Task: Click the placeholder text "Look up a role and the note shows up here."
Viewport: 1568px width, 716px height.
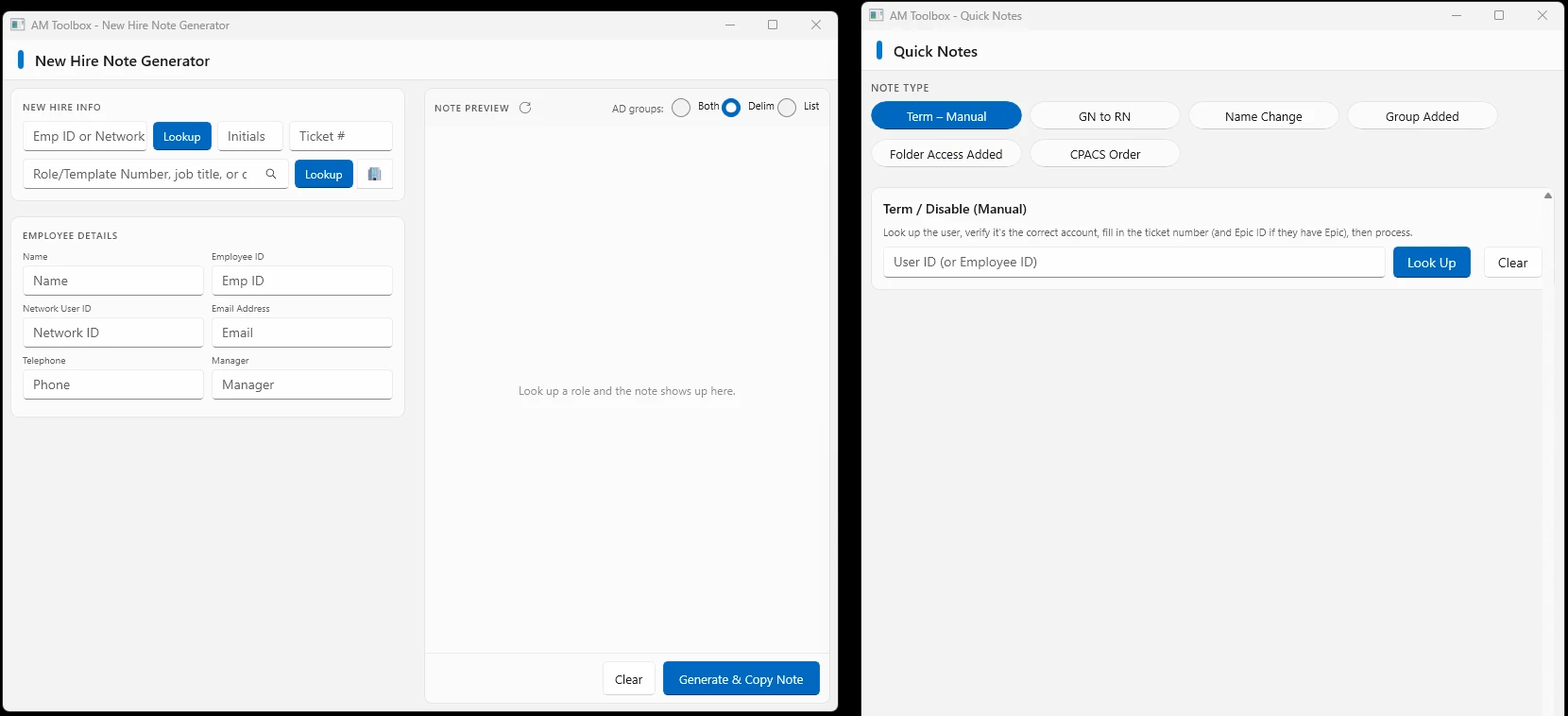Action: (x=627, y=391)
